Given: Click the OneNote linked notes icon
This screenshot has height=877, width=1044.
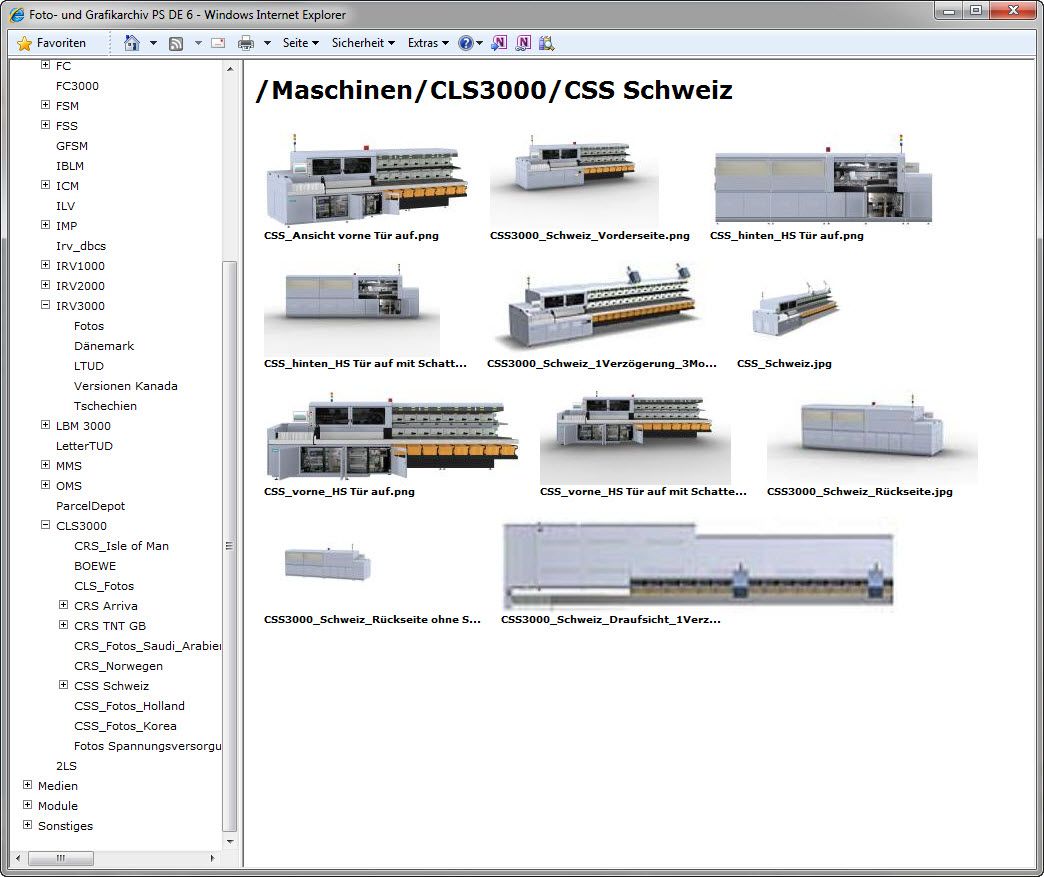Looking at the screenshot, I should click(522, 43).
